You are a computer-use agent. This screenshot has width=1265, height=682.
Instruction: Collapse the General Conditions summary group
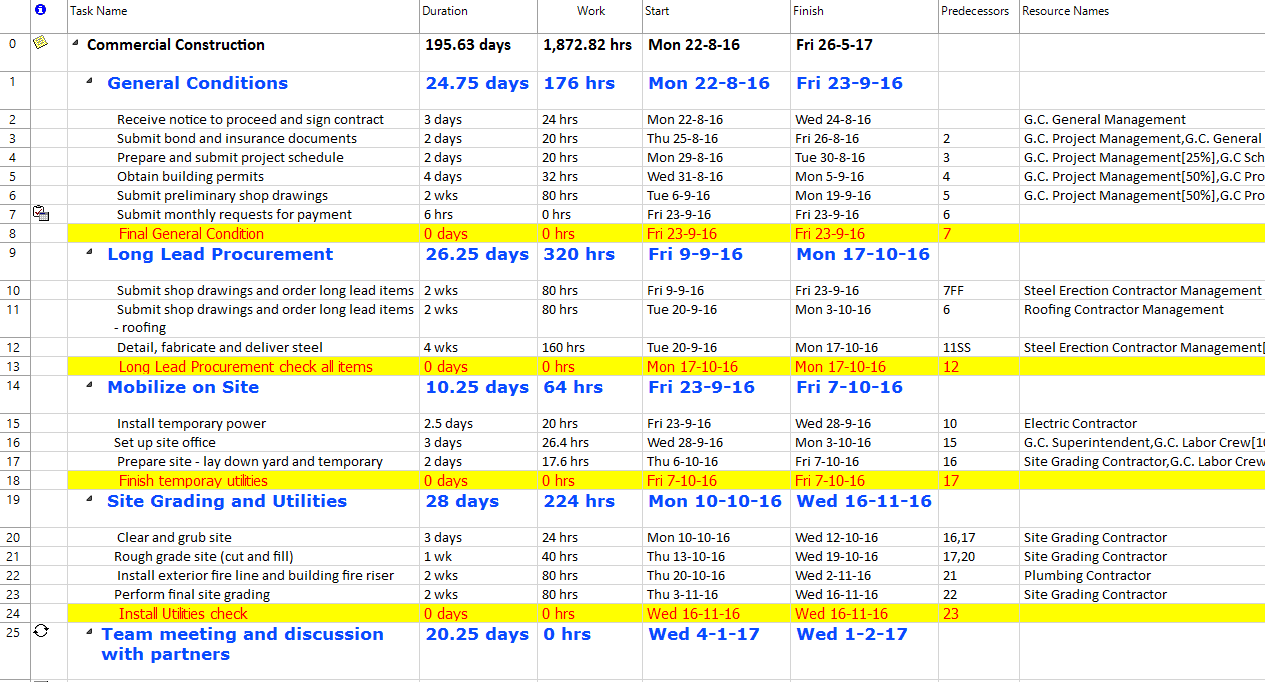89,82
